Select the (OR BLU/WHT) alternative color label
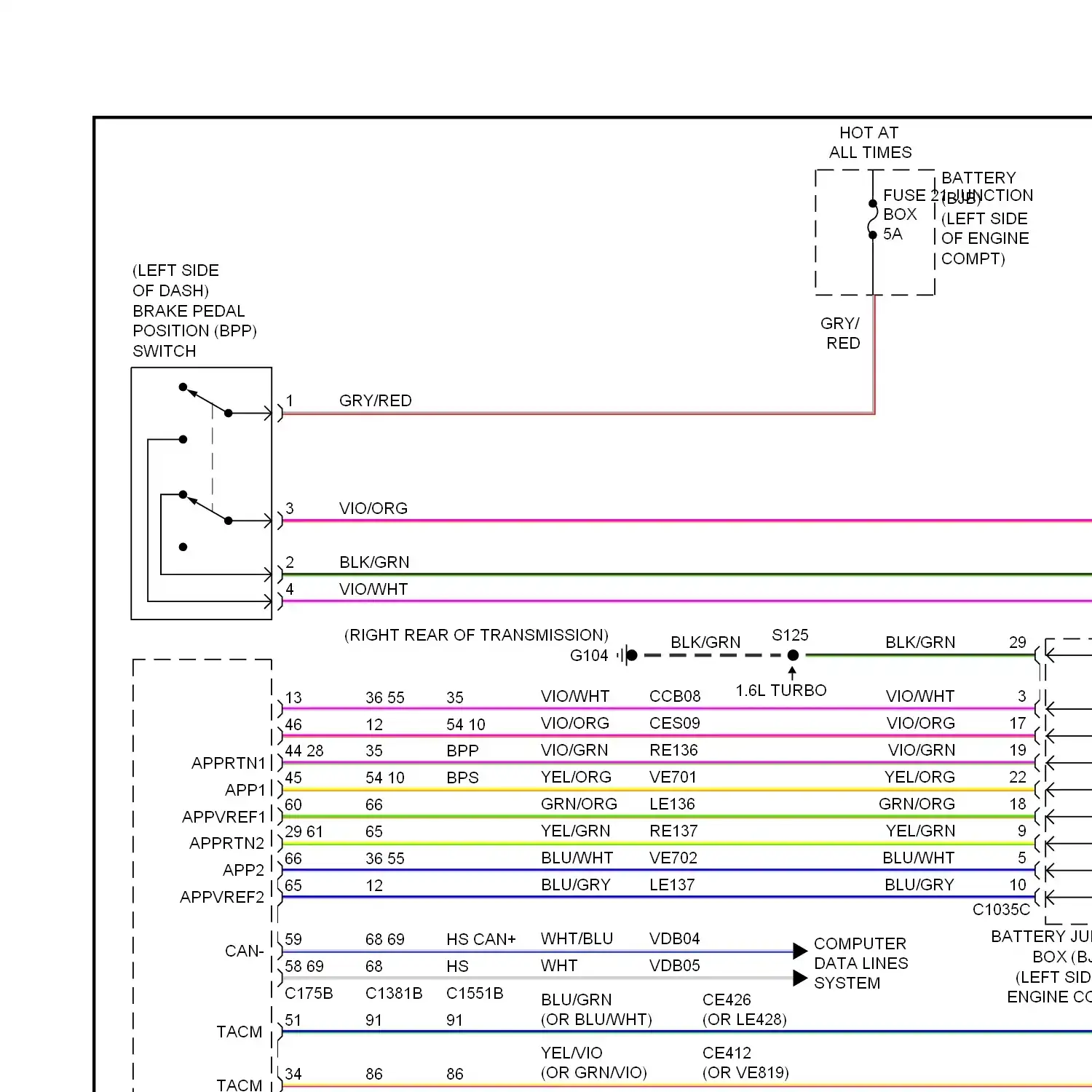The width and height of the screenshot is (1092, 1092). pyautogui.click(x=596, y=1019)
